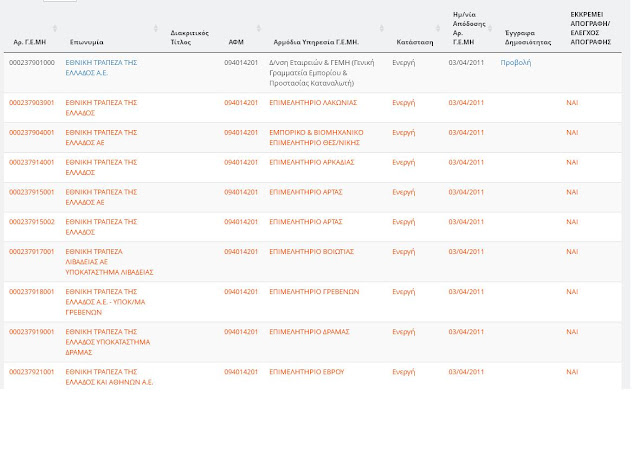640x462 pixels.
Task: Sort by the Αρμόδια Υπηρεσία Γ.Ε.ΜΗ. arrows
Action: [382, 28]
